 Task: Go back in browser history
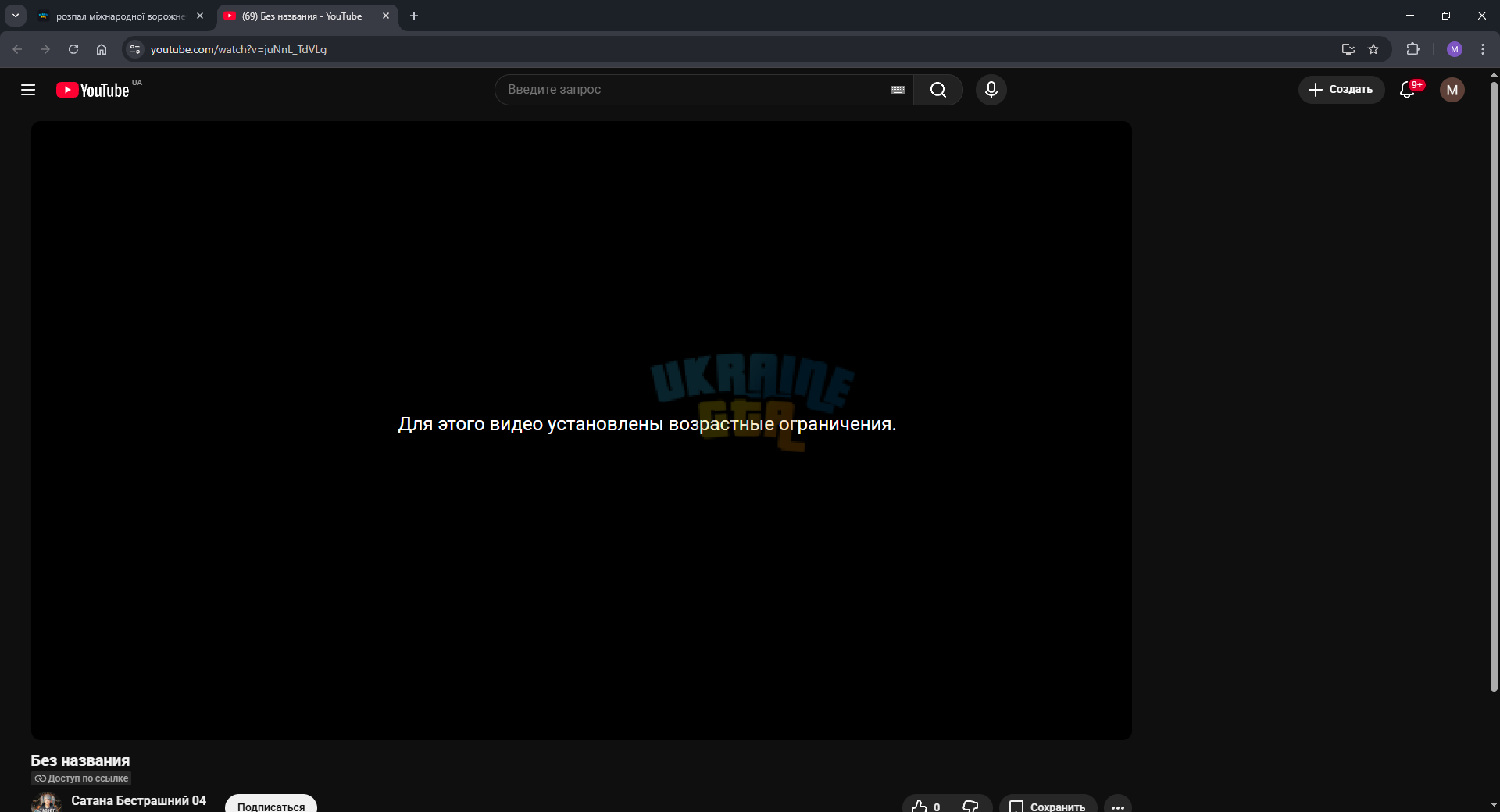(17, 49)
